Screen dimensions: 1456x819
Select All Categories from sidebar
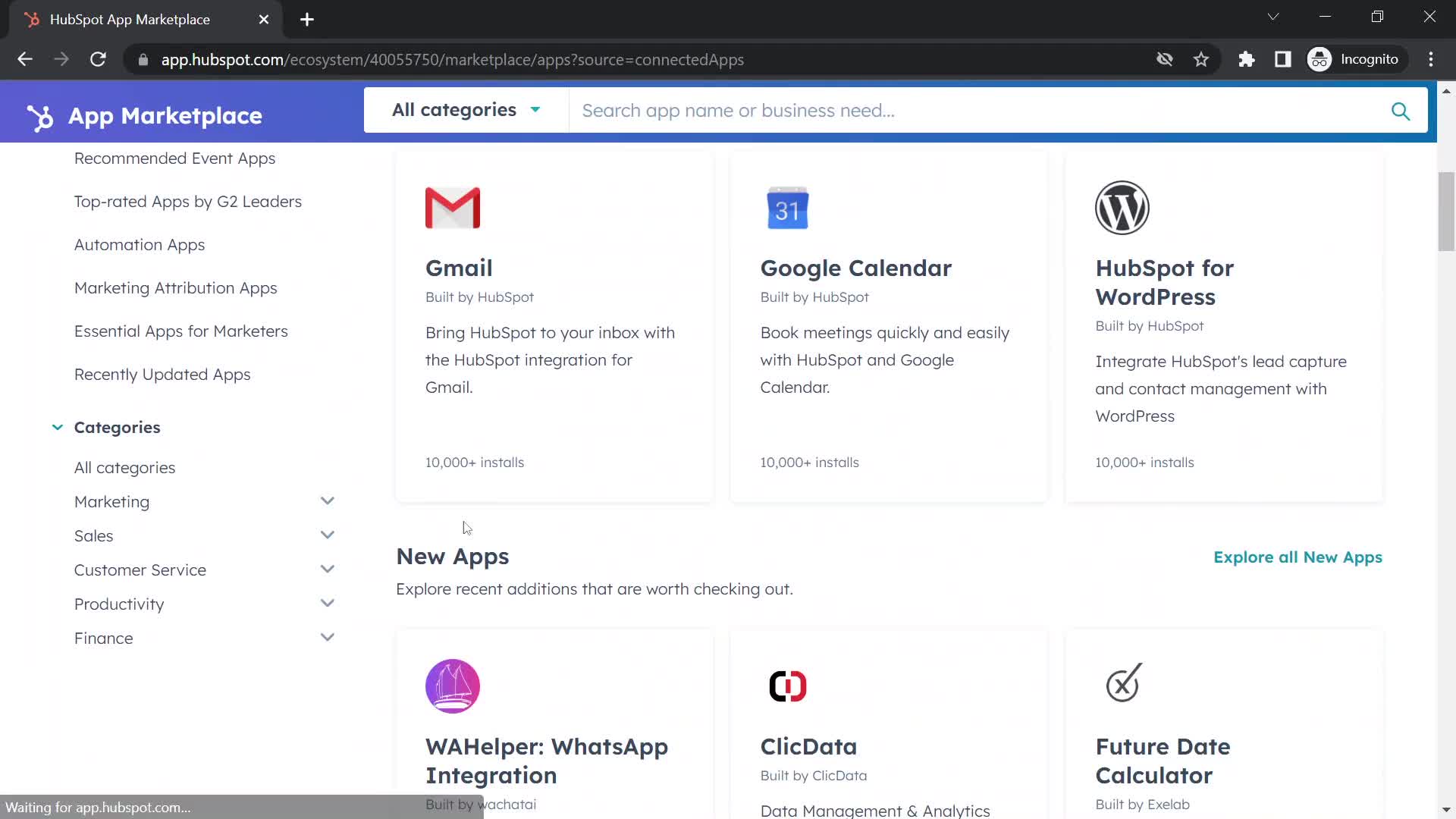click(125, 468)
